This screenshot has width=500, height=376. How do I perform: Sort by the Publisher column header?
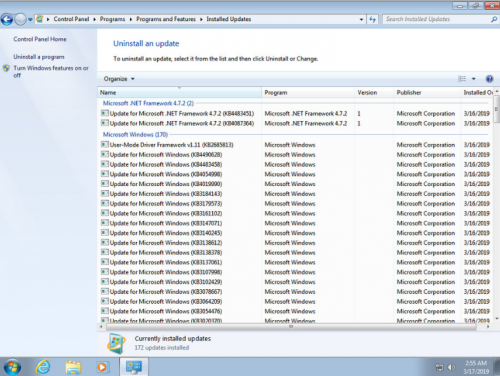pos(427,92)
